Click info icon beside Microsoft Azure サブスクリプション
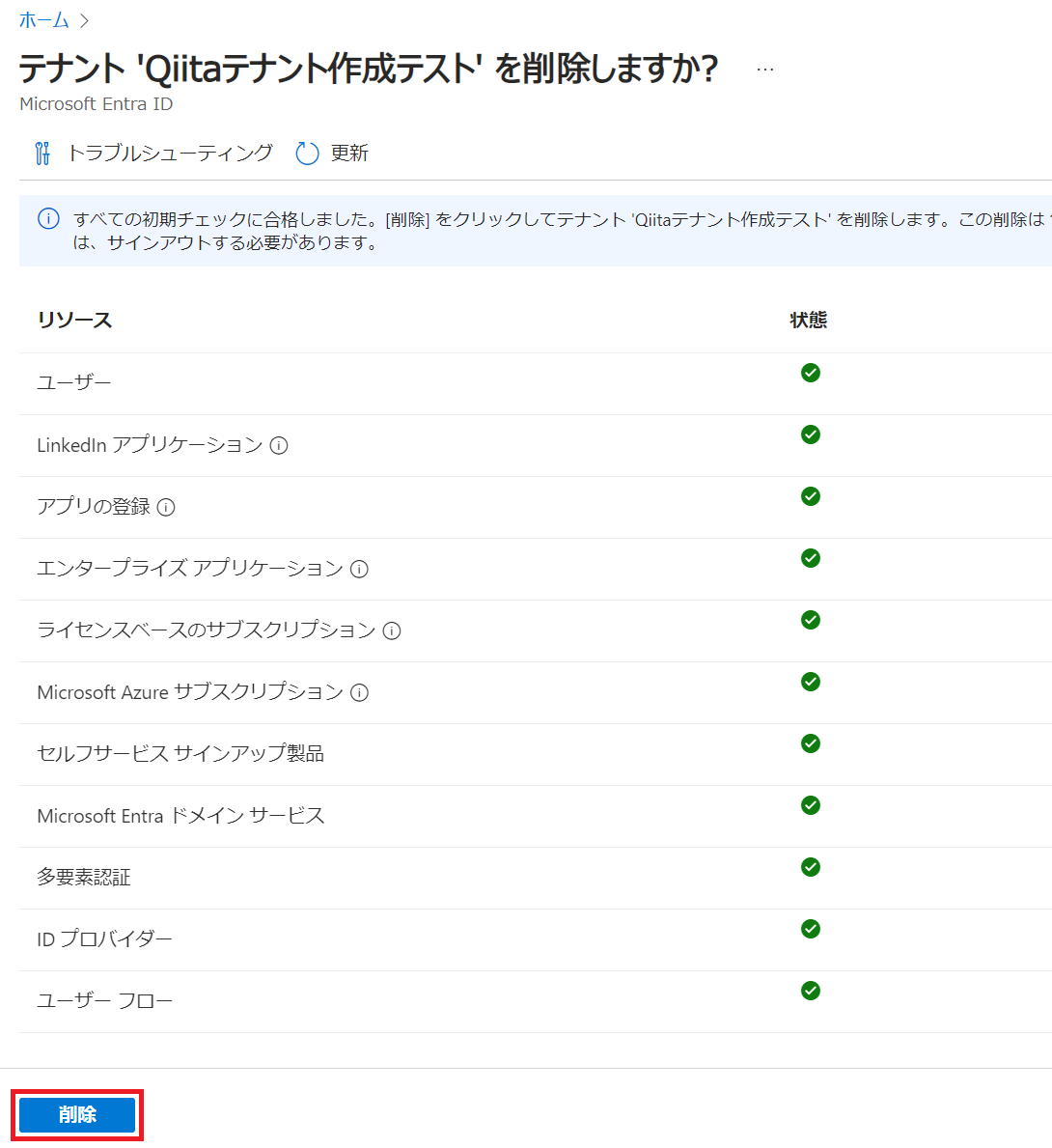 click(x=359, y=692)
